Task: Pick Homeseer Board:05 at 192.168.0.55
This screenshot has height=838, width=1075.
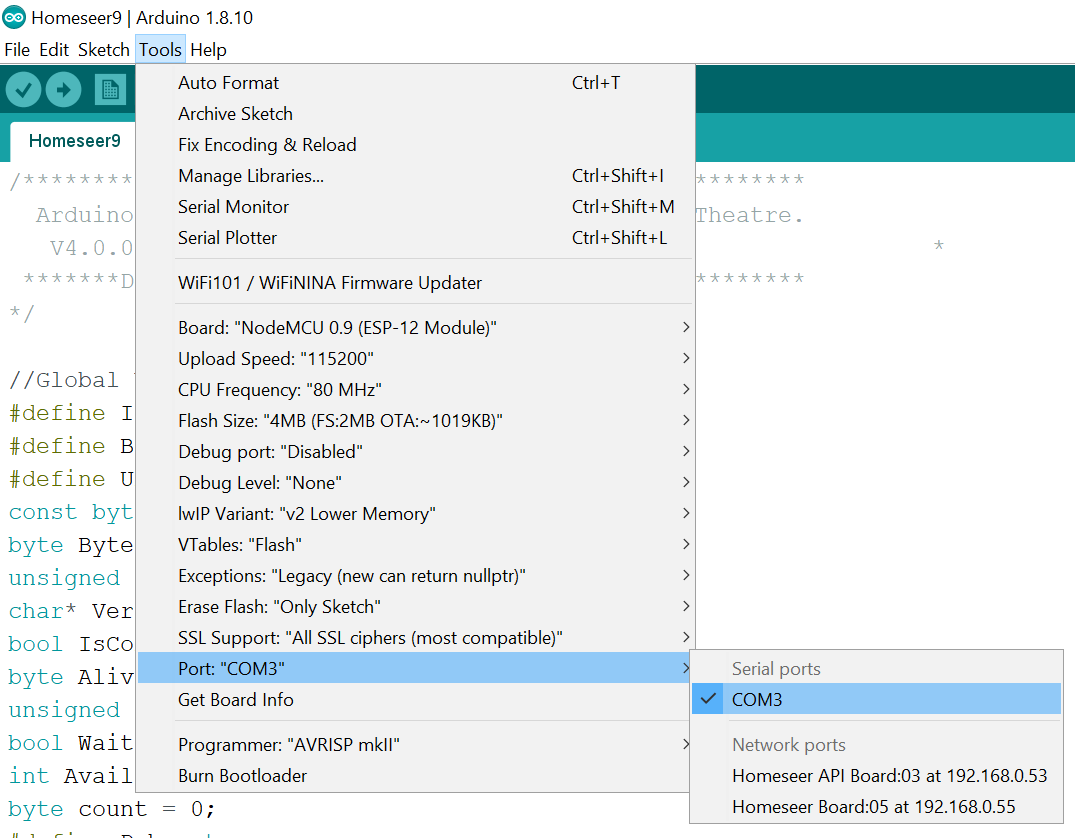Action: [875, 806]
